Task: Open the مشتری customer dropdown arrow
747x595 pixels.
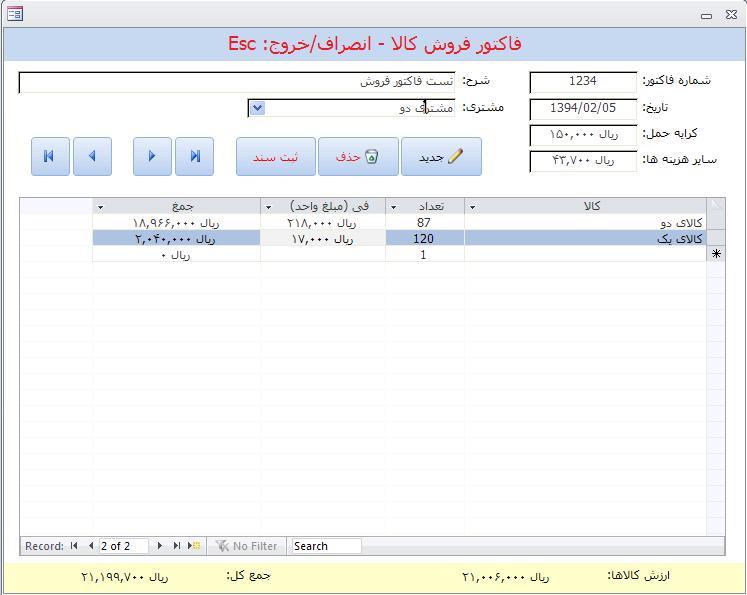Action: coord(256,108)
